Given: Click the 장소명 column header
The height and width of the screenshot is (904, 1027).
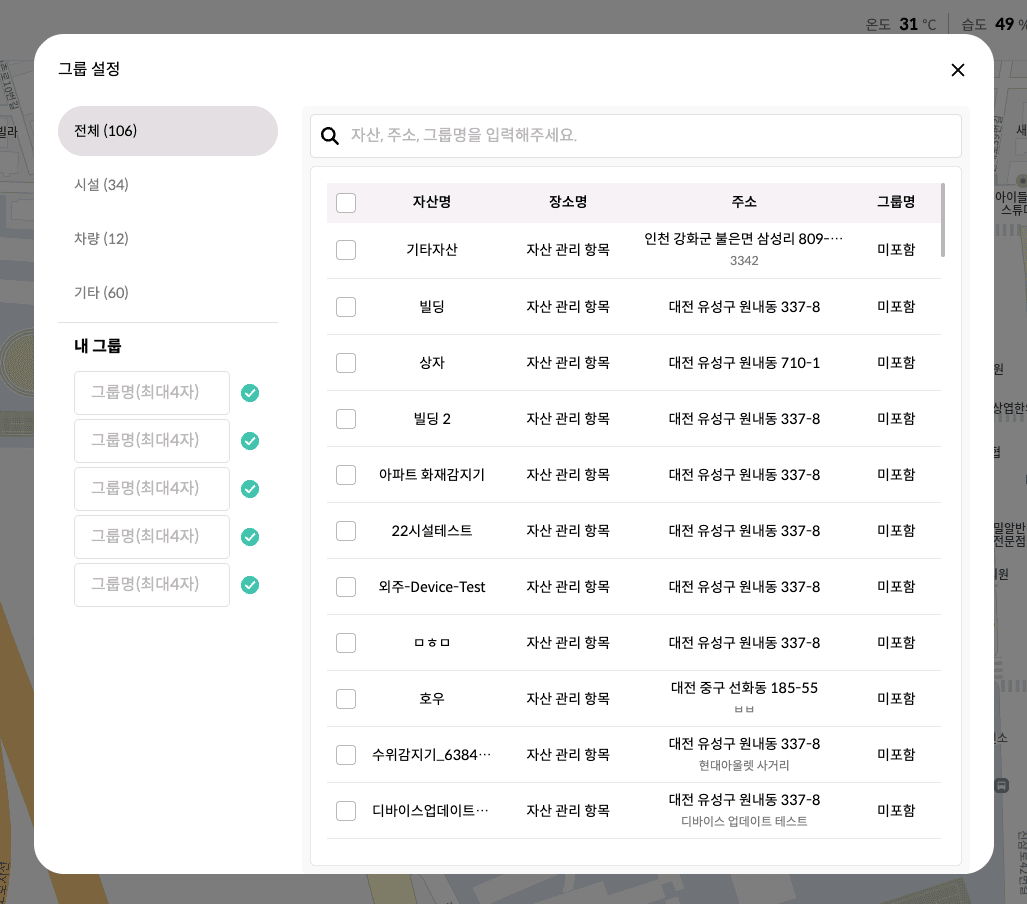Looking at the screenshot, I should point(568,202).
